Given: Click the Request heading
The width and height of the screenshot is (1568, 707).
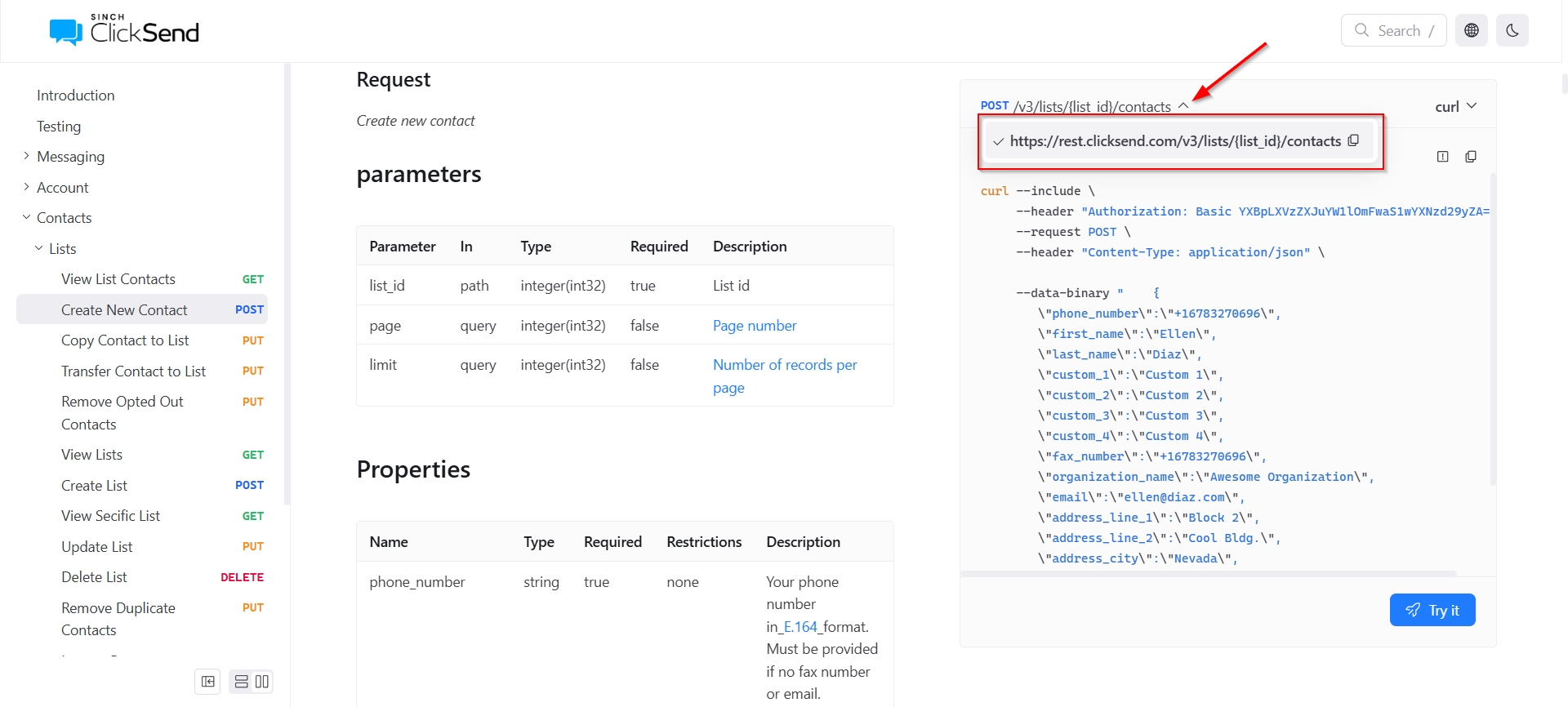Looking at the screenshot, I should point(394,79).
